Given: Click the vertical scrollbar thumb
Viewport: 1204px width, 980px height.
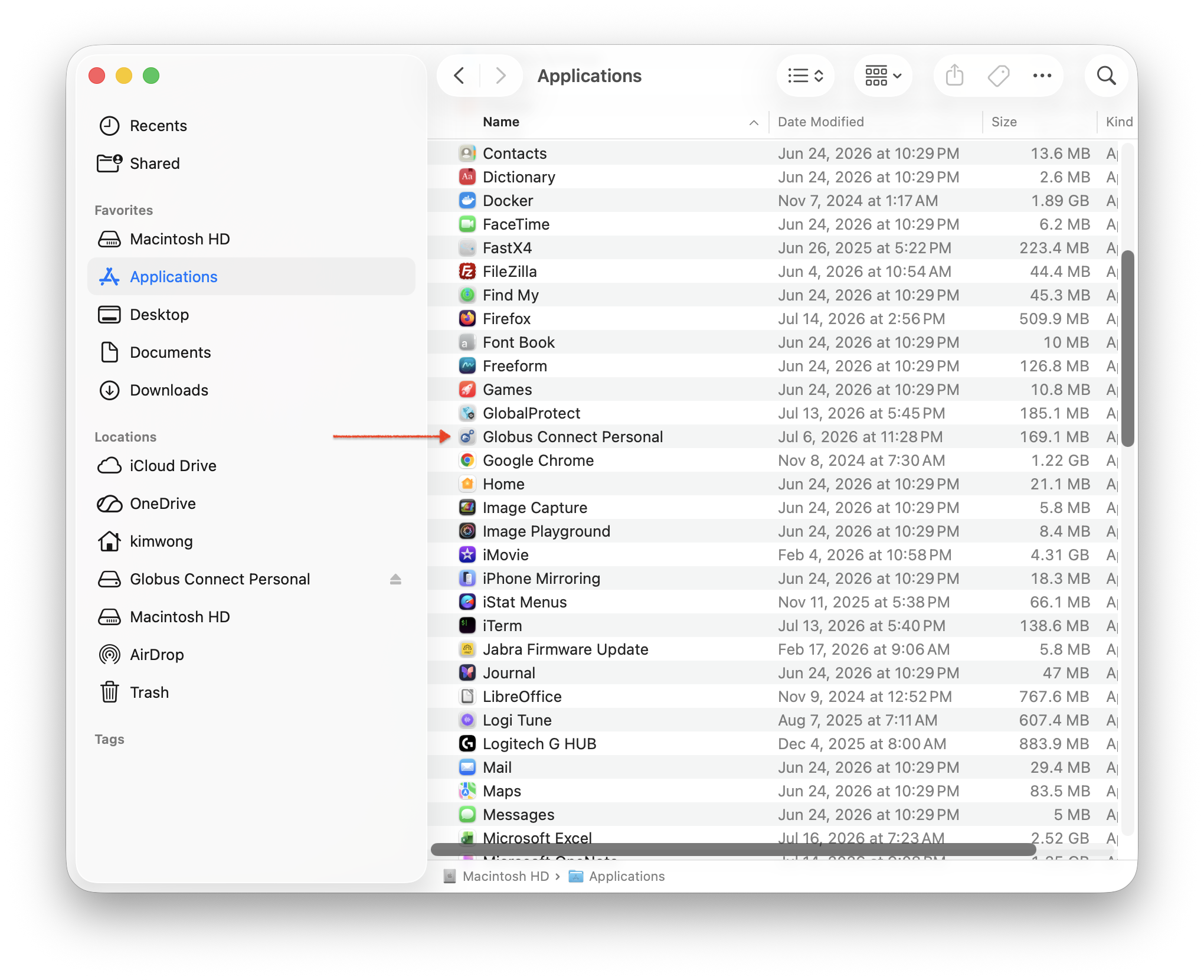Looking at the screenshot, I should pyautogui.click(x=1128, y=348).
